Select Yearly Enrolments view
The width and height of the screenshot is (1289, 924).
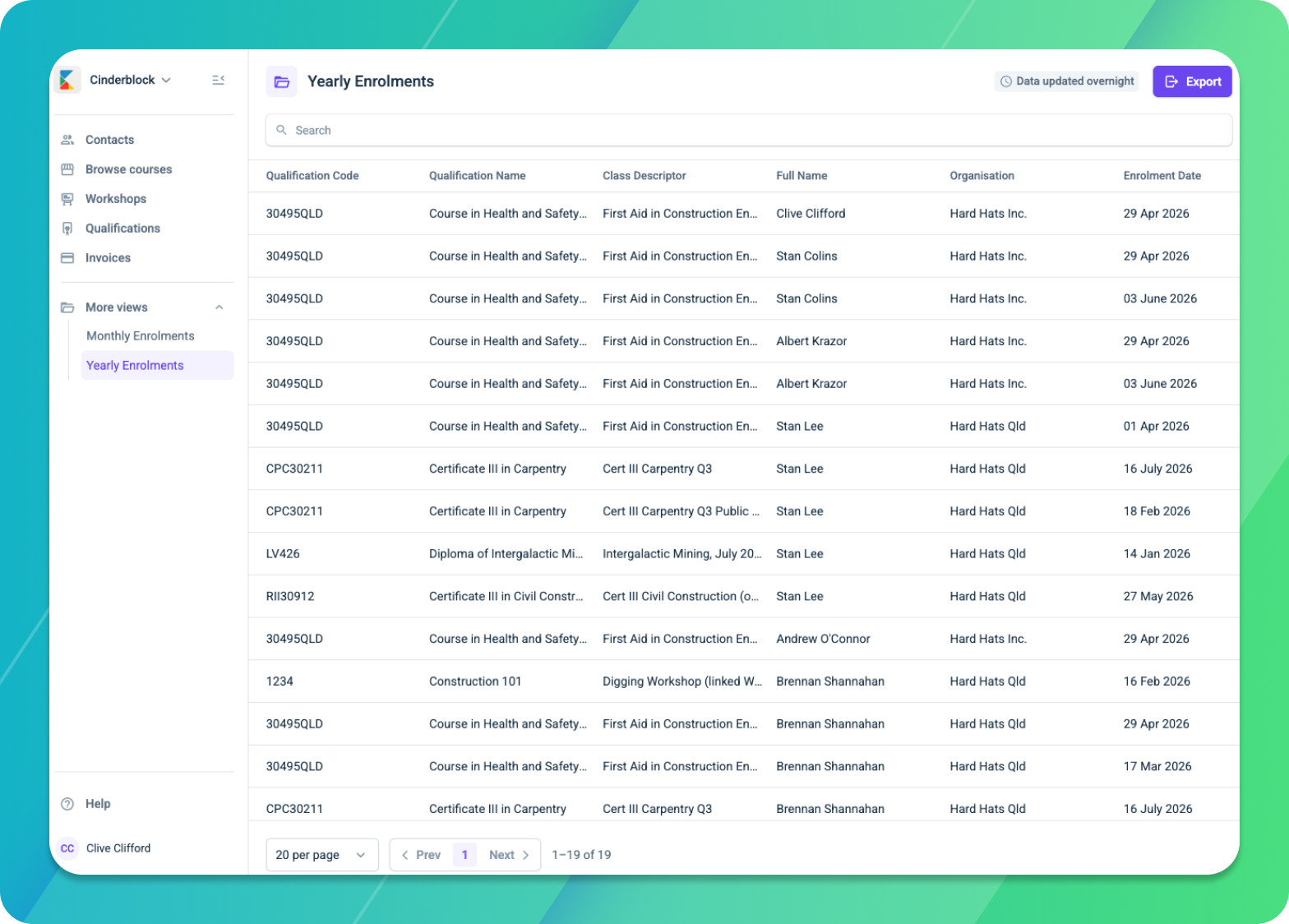[x=157, y=366]
